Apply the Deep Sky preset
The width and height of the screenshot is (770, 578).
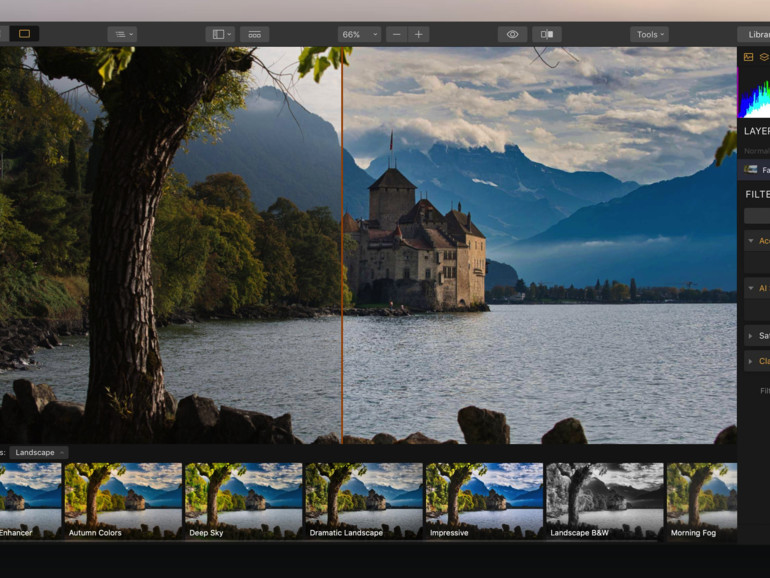(244, 501)
